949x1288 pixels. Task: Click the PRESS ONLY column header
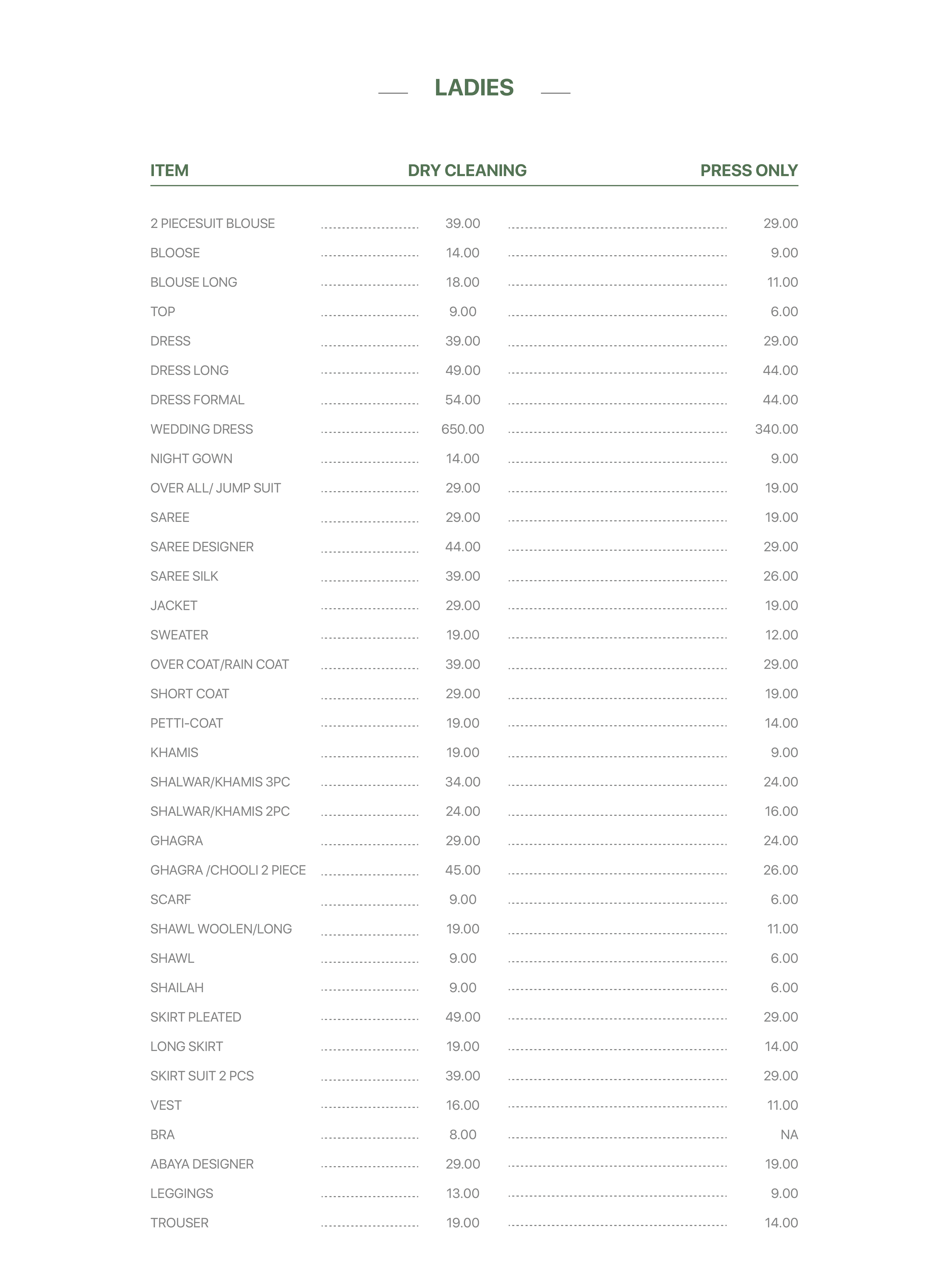pos(749,171)
